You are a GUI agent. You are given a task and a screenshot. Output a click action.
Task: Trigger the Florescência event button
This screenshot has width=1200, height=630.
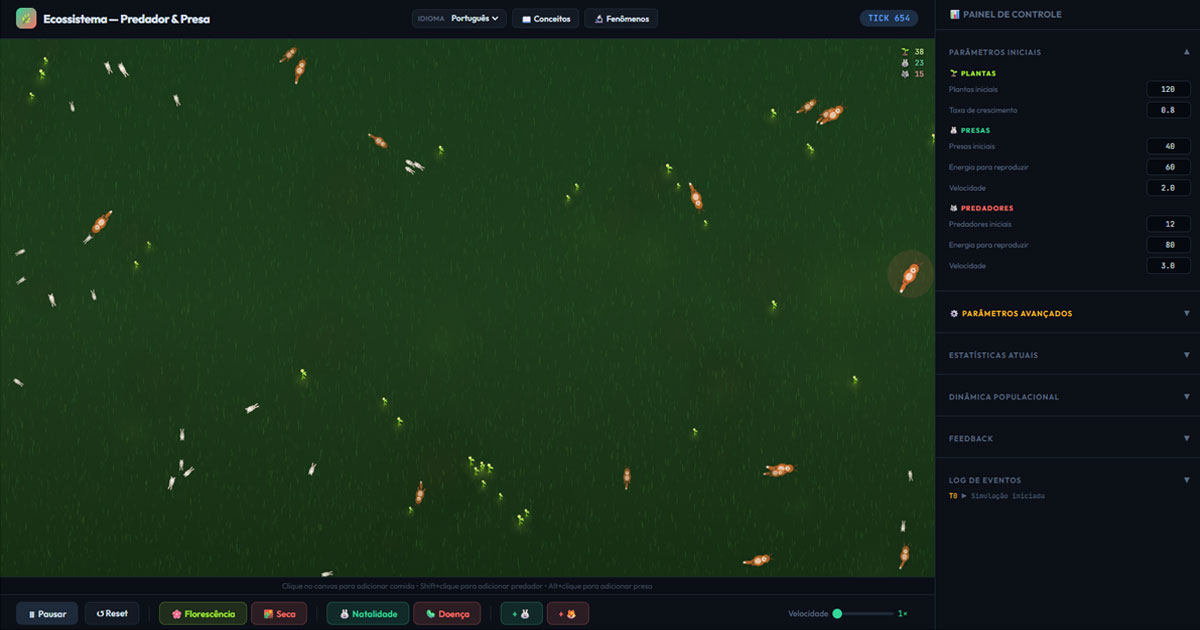pyautogui.click(x=202, y=613)
